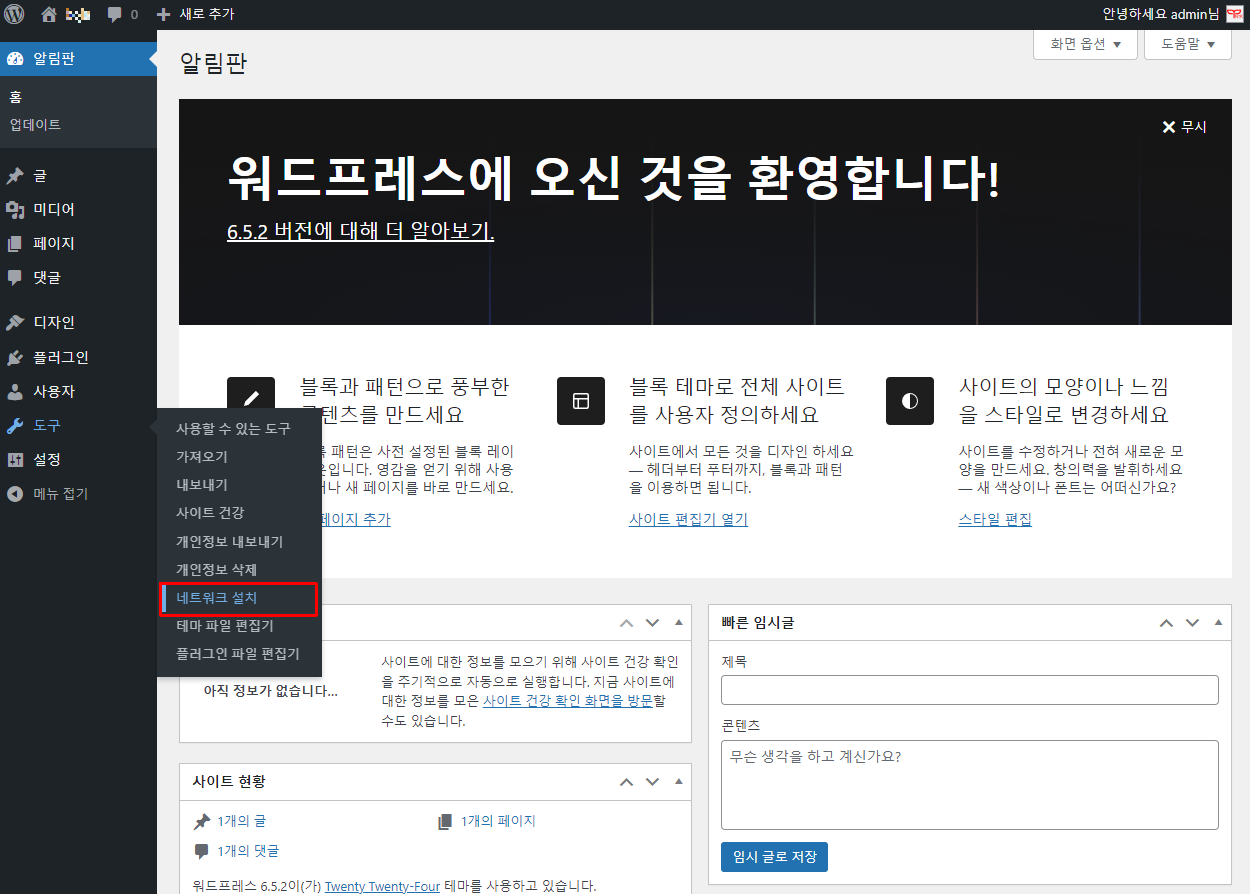The height and width of the screenshot is (894, 1250).
Task: Visit site via home icon
Action: coord(49,15)
